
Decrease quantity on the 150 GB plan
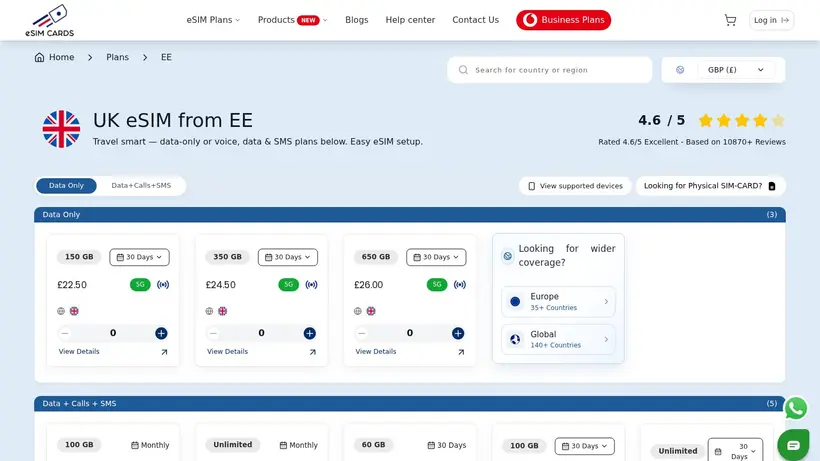tap(65, 333)
